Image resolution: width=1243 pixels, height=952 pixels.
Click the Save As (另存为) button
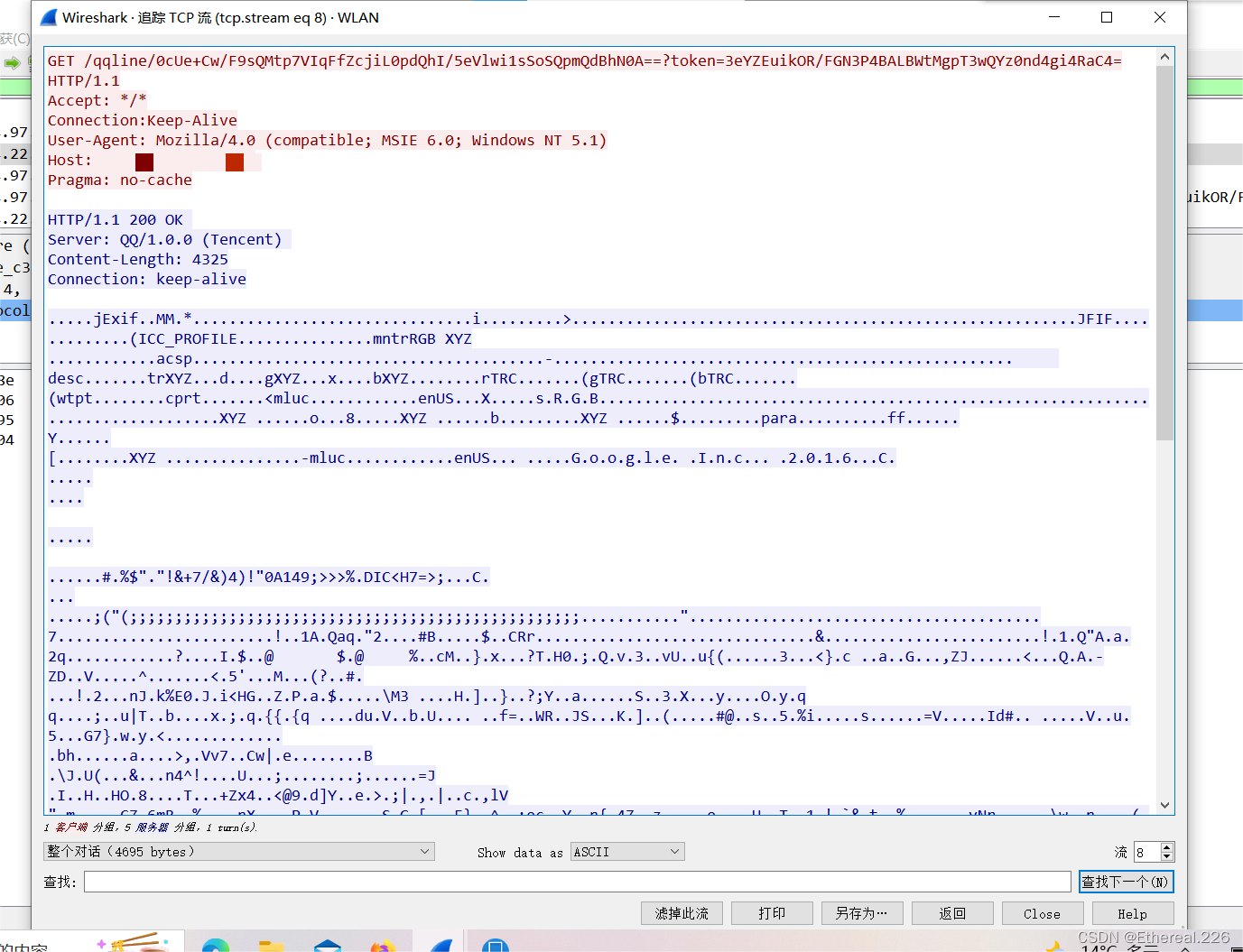tap(862, 913)
